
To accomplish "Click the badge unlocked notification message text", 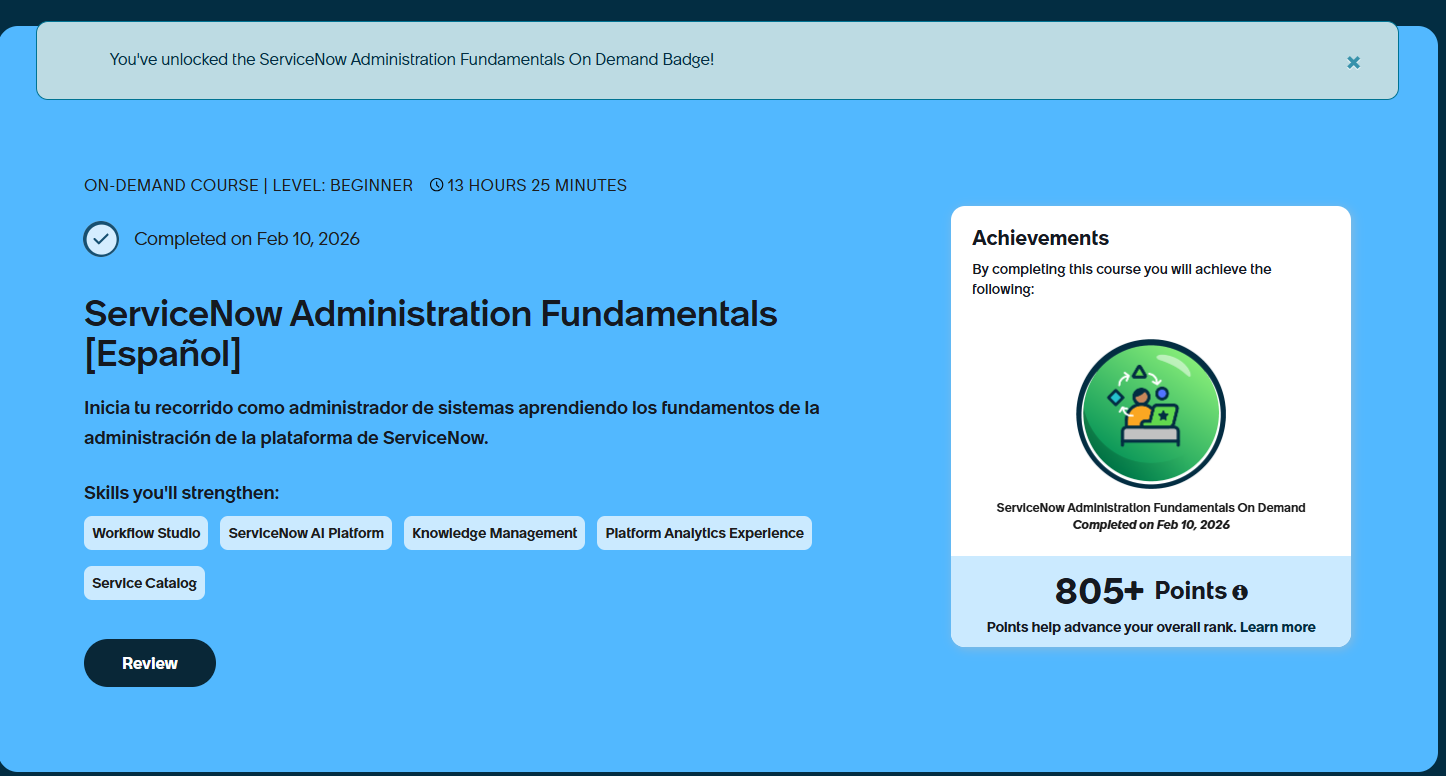I will [411, 60].
